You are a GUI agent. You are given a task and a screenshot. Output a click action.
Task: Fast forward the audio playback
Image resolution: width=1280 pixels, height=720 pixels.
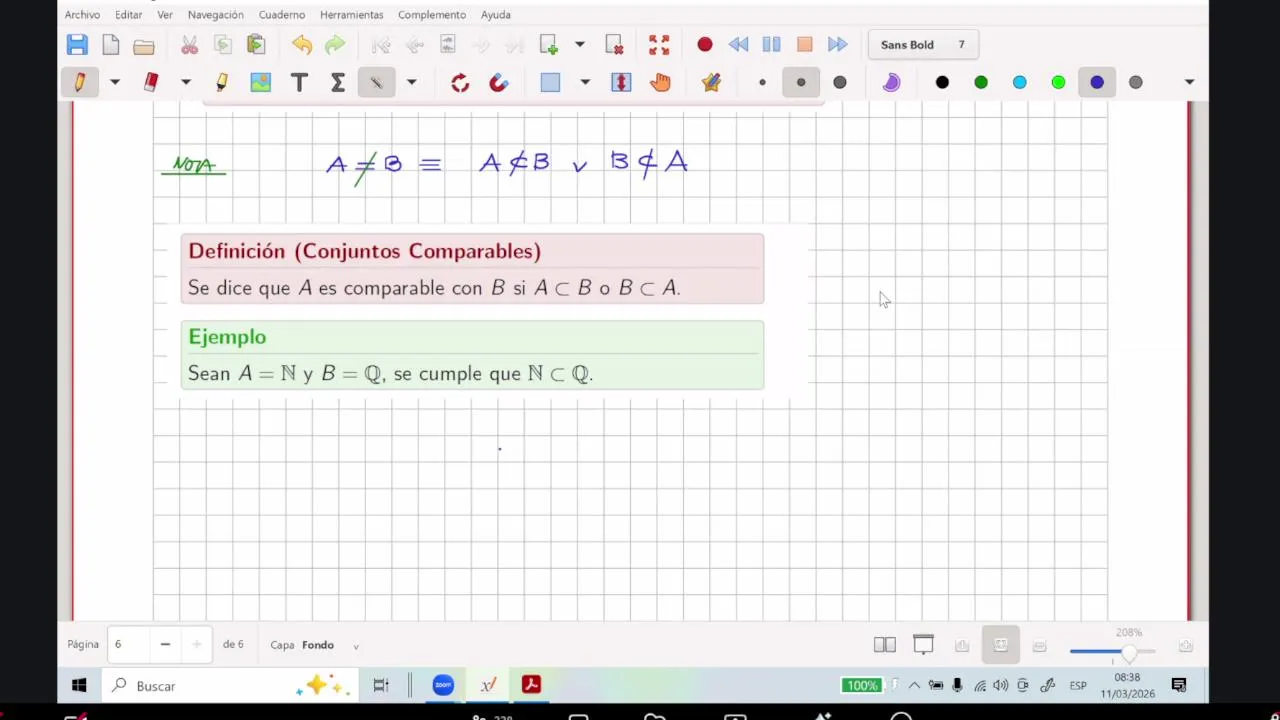click(x=838, y=45)
